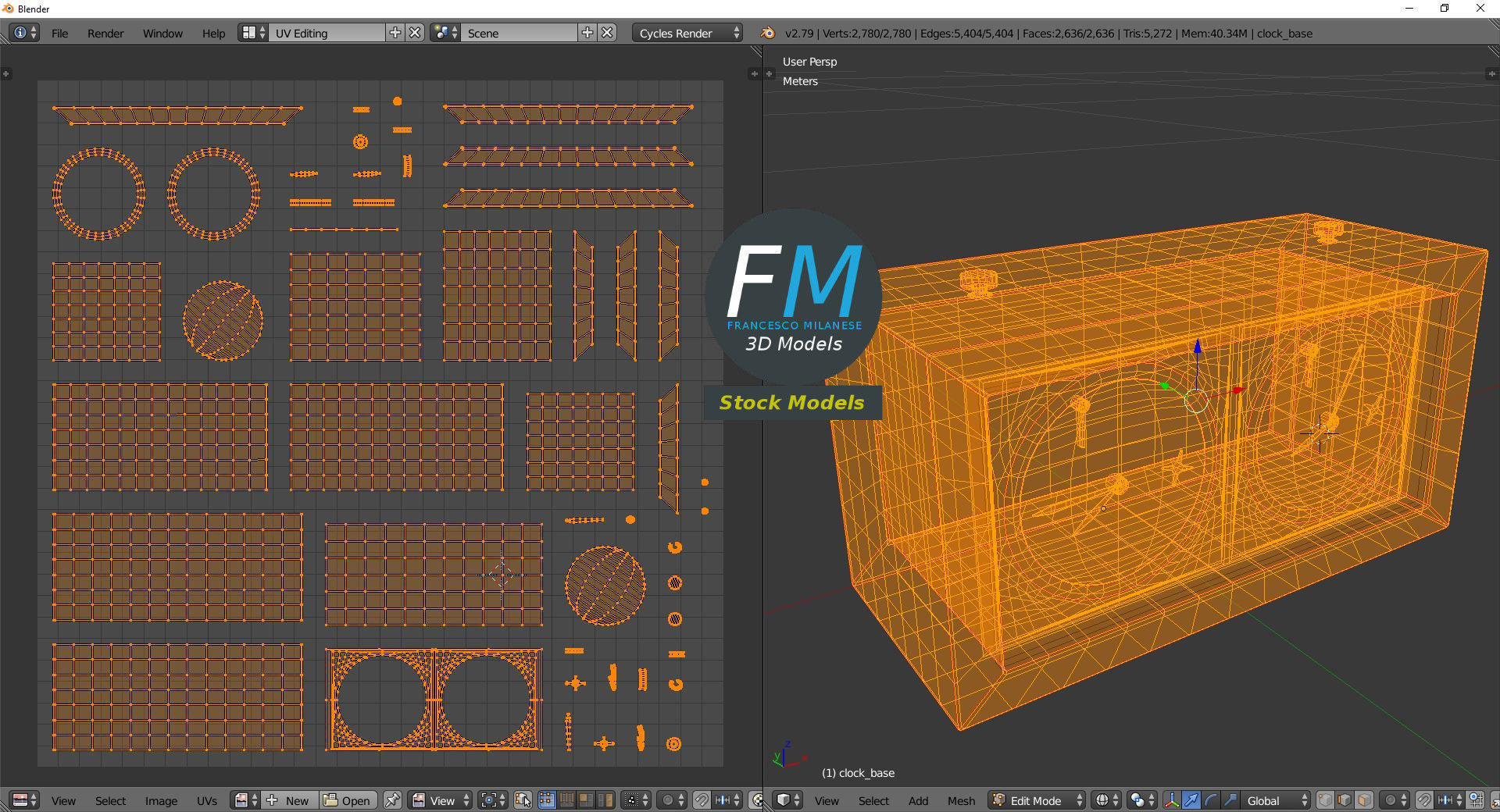The height and width of the screenshot is (812, 1500).
Task: Open the 3D view View menu
Action: pyautogui.click(x=827, y=800)
